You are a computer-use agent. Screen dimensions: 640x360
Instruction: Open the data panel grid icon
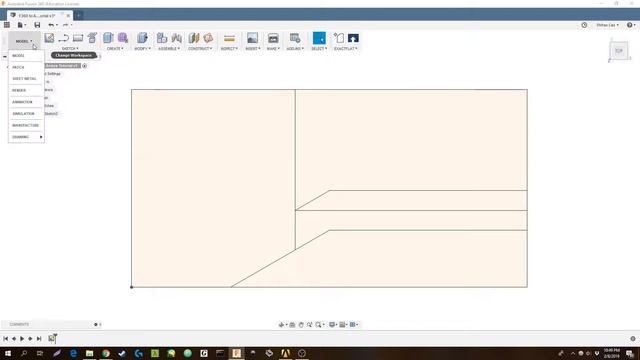click(x=7, y=25)
